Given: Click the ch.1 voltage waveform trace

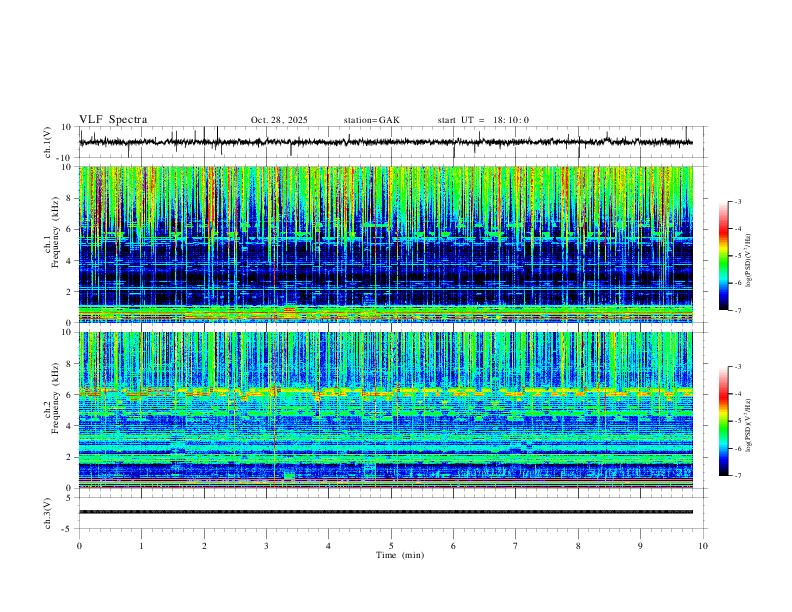Looking at the screenshot, I should click(x=386, y=142).
